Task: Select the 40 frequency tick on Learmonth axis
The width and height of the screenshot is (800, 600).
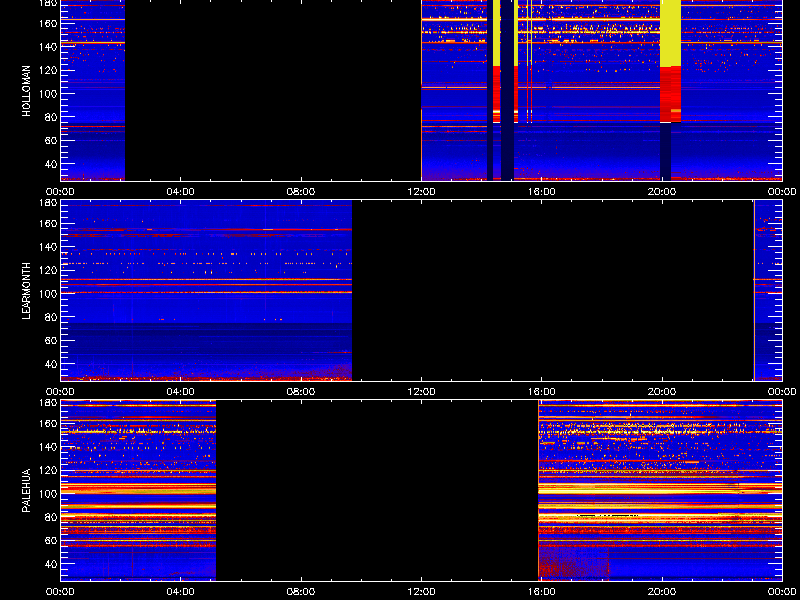Action: coord(50,364)
